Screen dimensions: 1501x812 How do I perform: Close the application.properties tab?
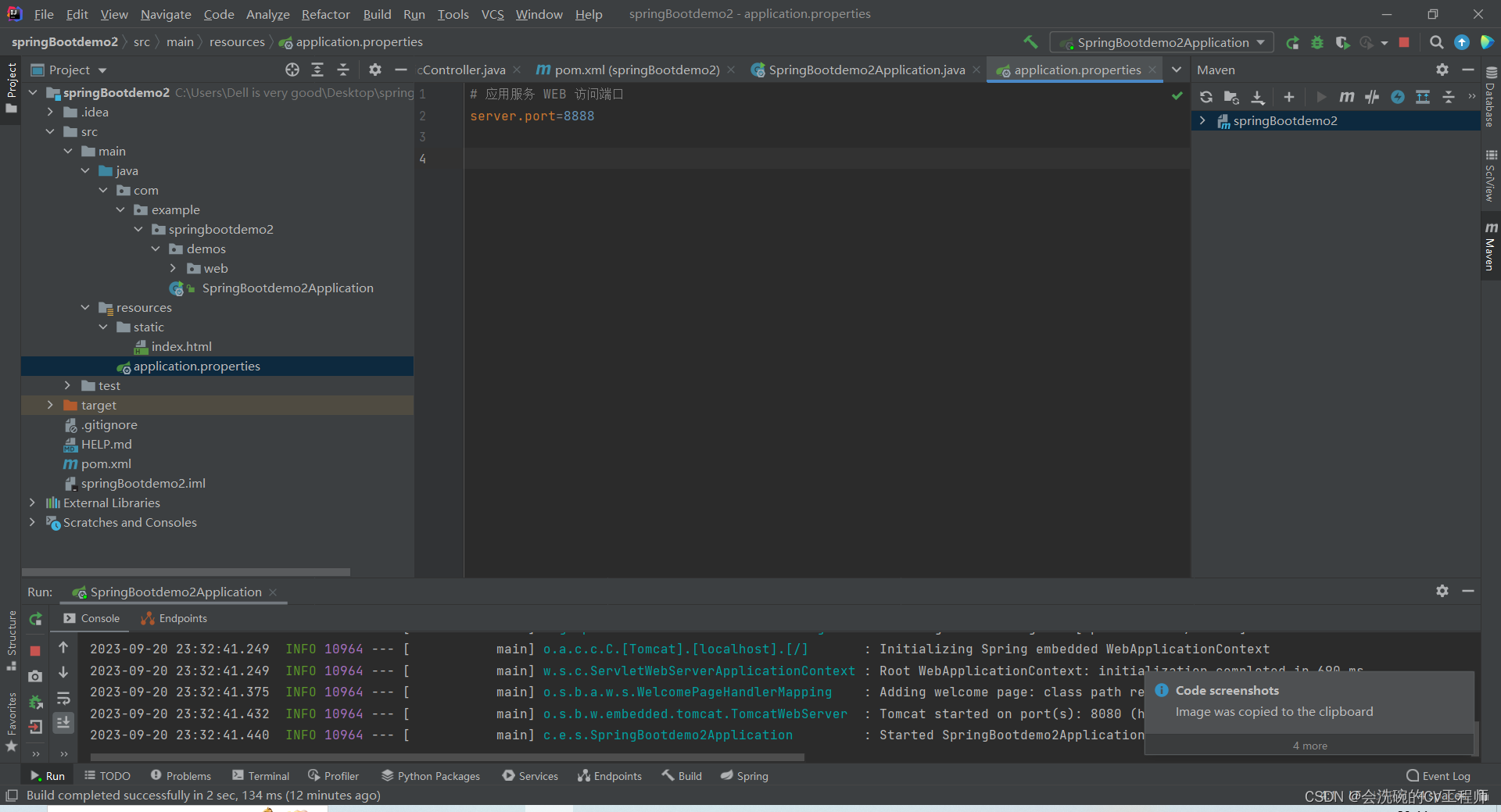pyautogui.click(x=1152, y=70)
